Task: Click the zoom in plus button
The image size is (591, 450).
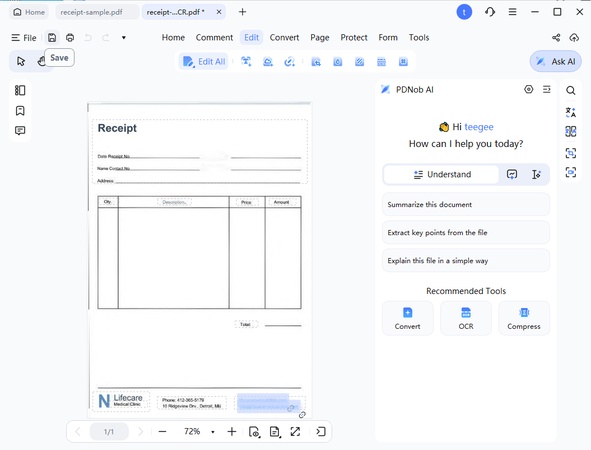Action: (x=232, y=432)
